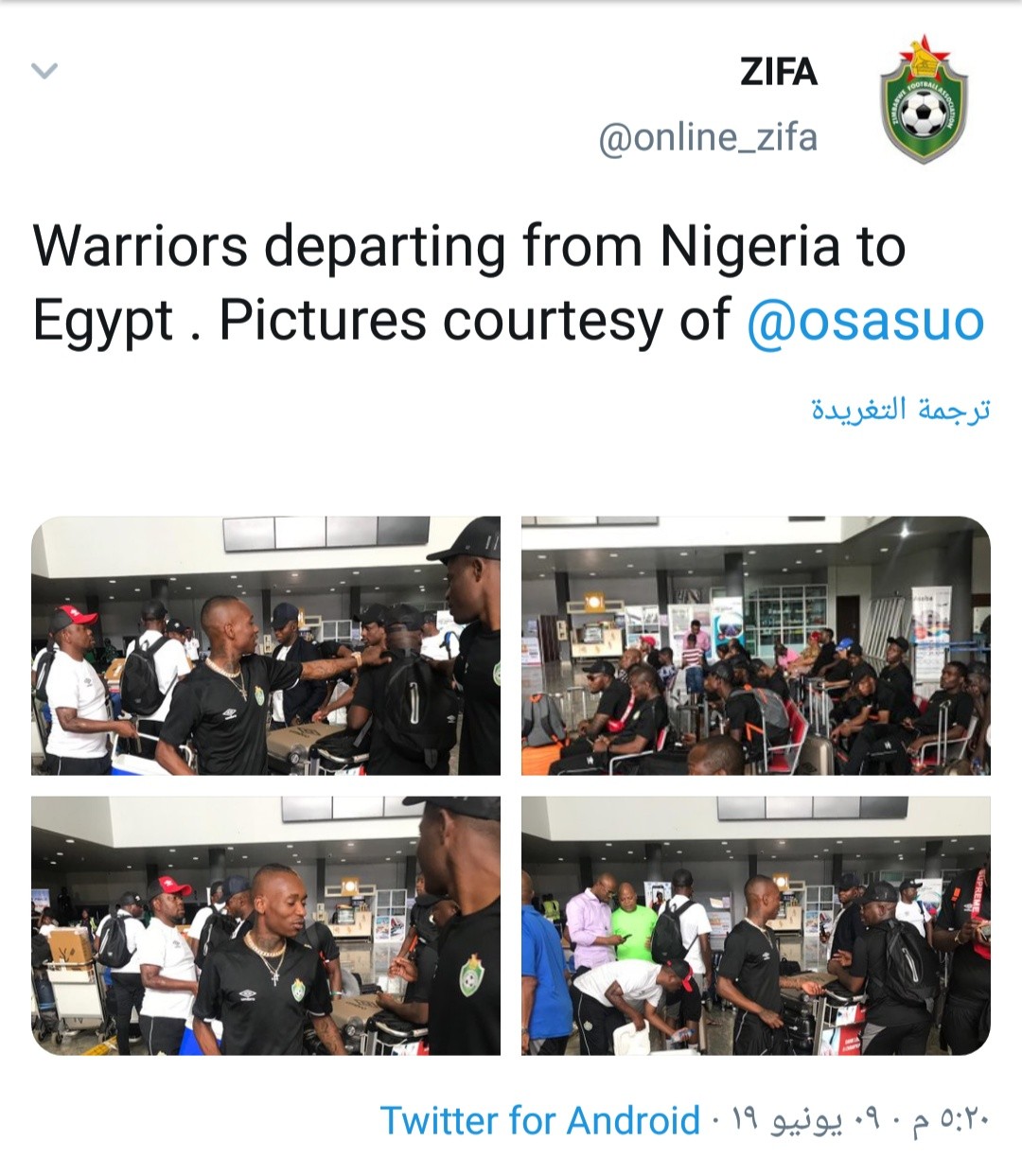Tap the Arabic translate tweet link
This screenshot has height=1176, width=1022.
pos(900,410)
